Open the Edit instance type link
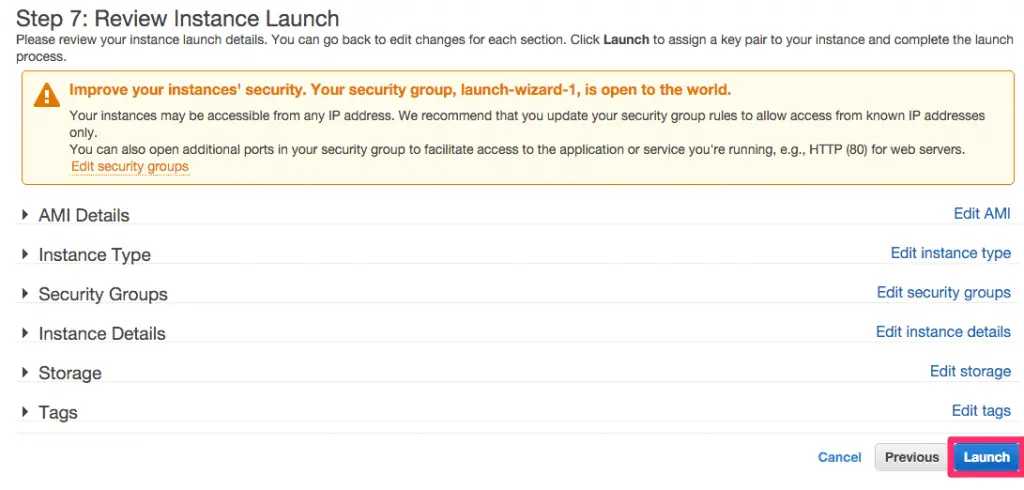1024x490 pixels. 951,253
